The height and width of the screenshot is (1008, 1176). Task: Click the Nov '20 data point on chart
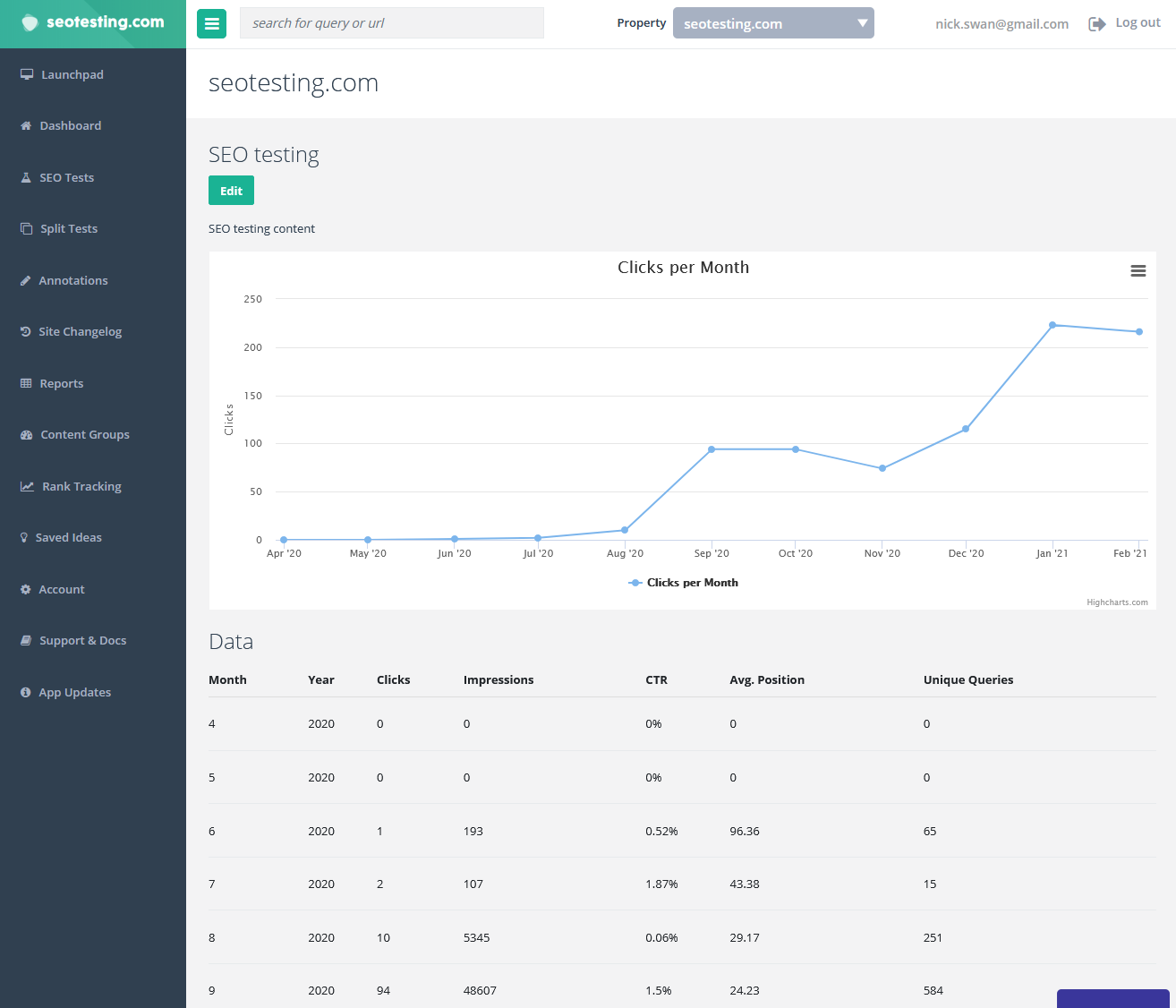click(x=882, y=468)
